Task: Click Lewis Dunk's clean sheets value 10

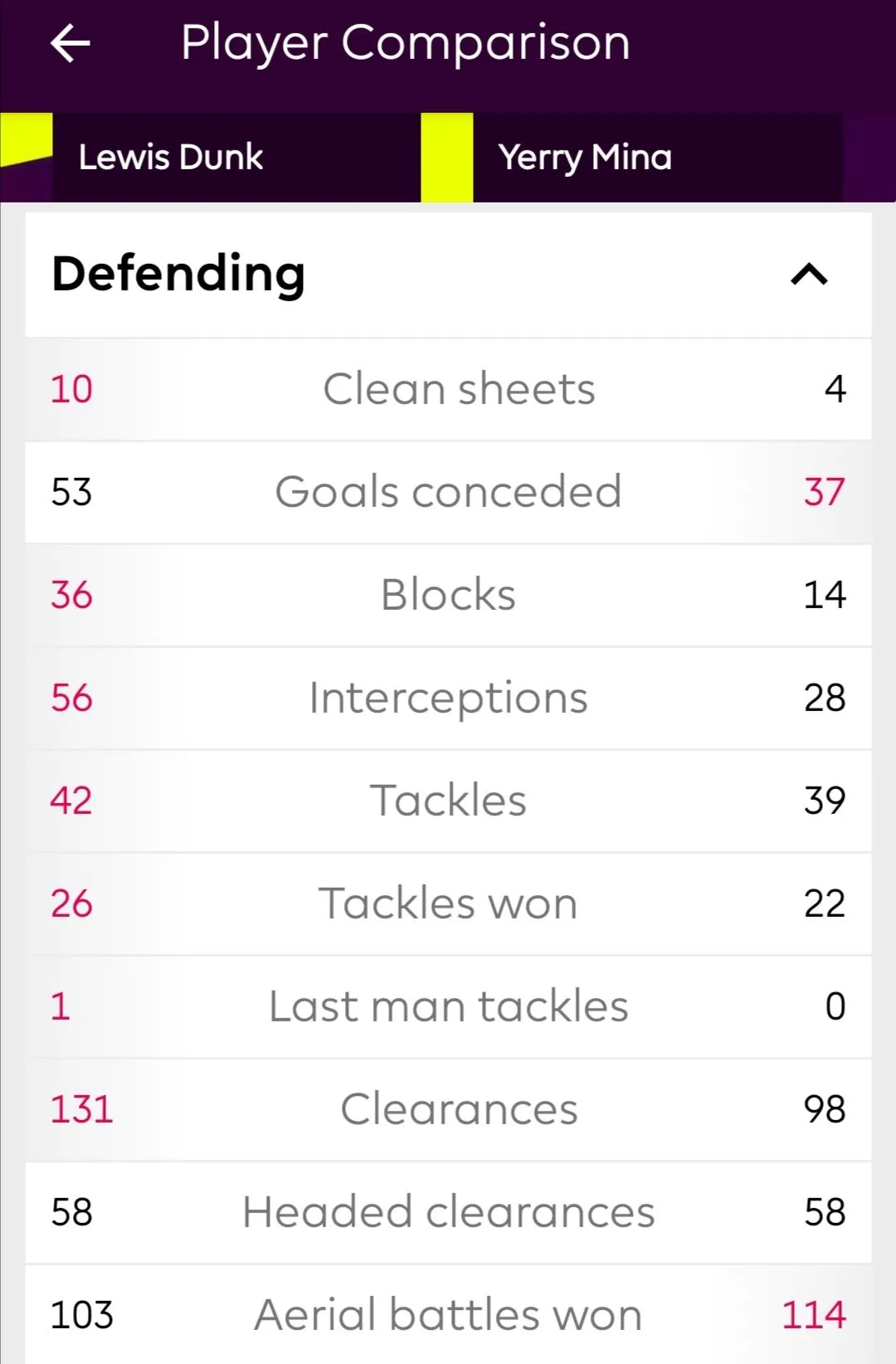Action: (x=71, y=389)
